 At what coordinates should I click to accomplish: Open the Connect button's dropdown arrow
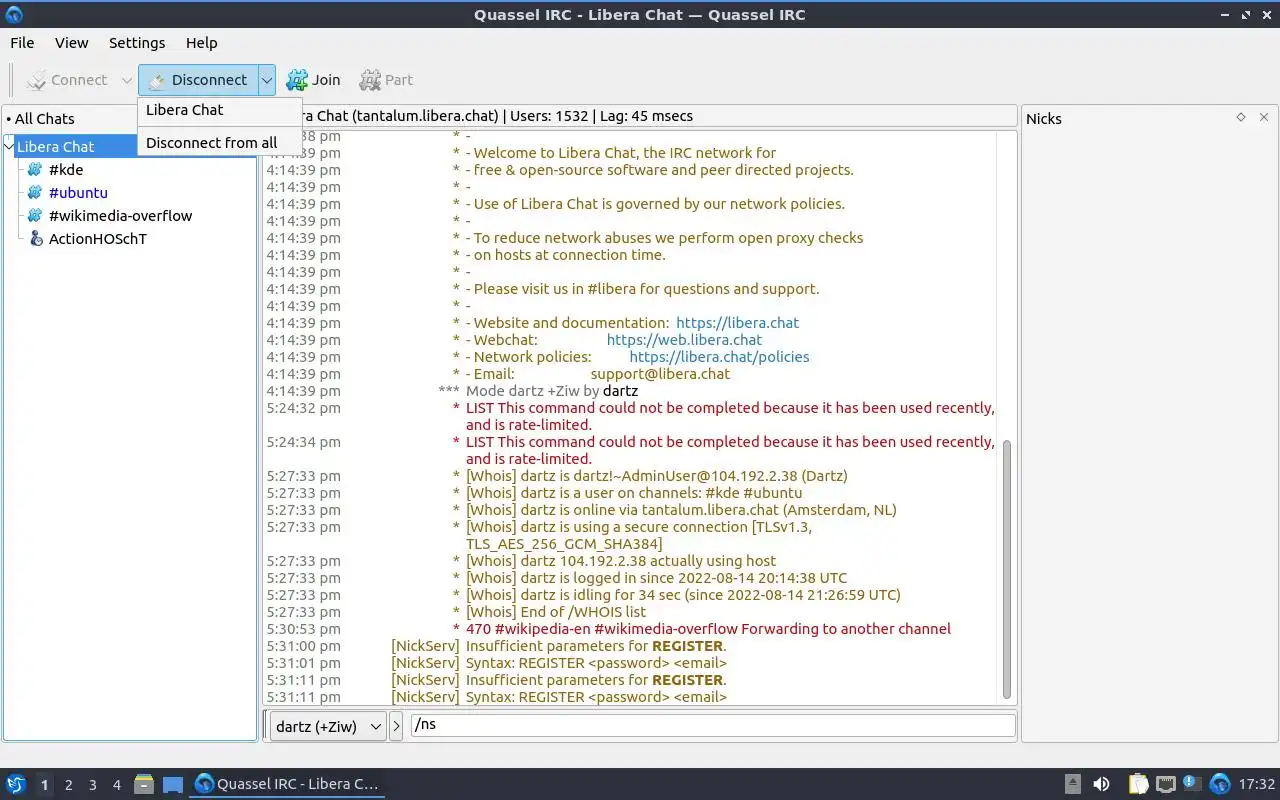point(126,80)
